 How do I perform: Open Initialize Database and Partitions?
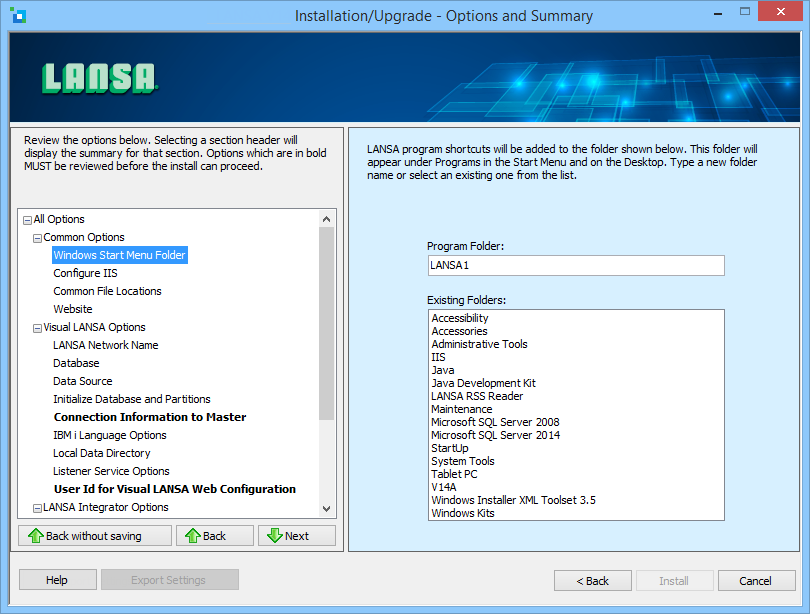(x=132, y=399)
